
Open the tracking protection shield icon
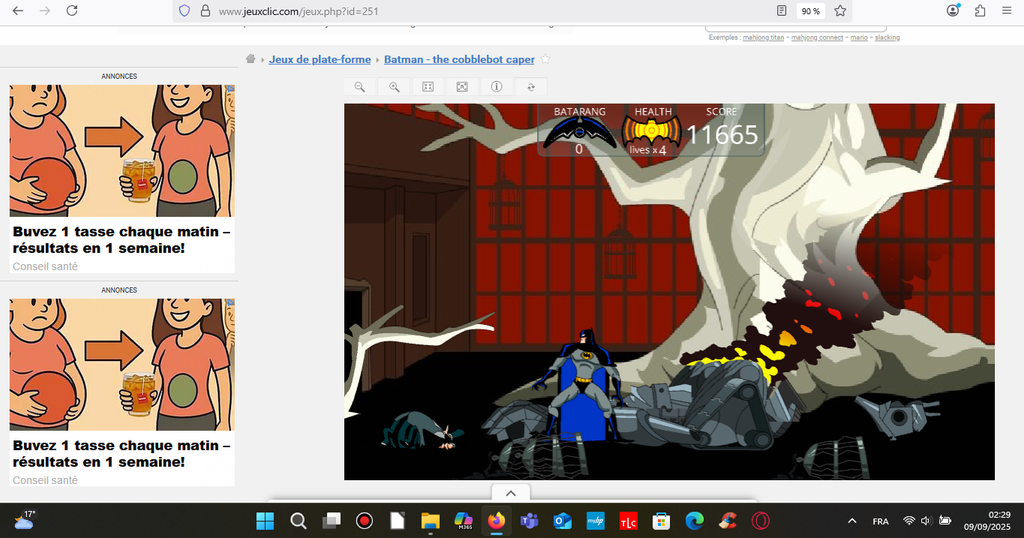point(184,11)
